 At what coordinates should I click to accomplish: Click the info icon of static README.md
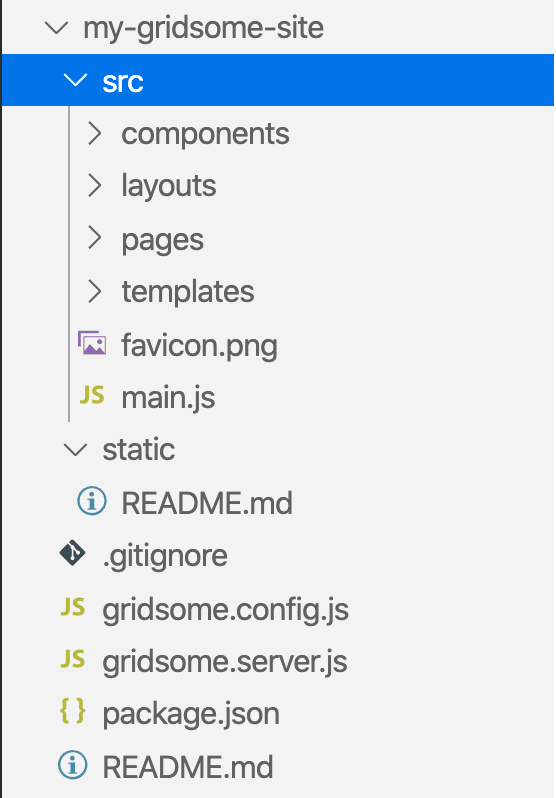pyautogui.click(x=92, y=501)
